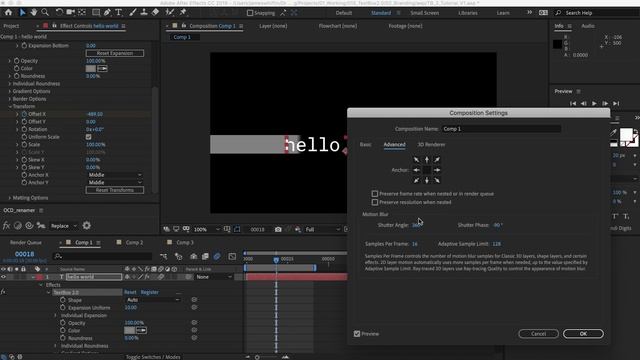Toggle the Offset X stopwatch
Viewport: 640px width, 360px height.
[24, 114]
